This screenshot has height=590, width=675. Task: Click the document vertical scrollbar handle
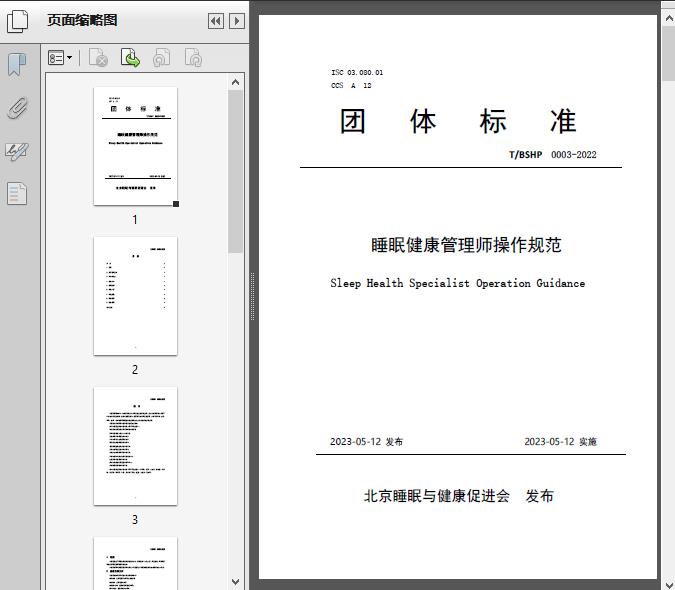pos(669,53)
